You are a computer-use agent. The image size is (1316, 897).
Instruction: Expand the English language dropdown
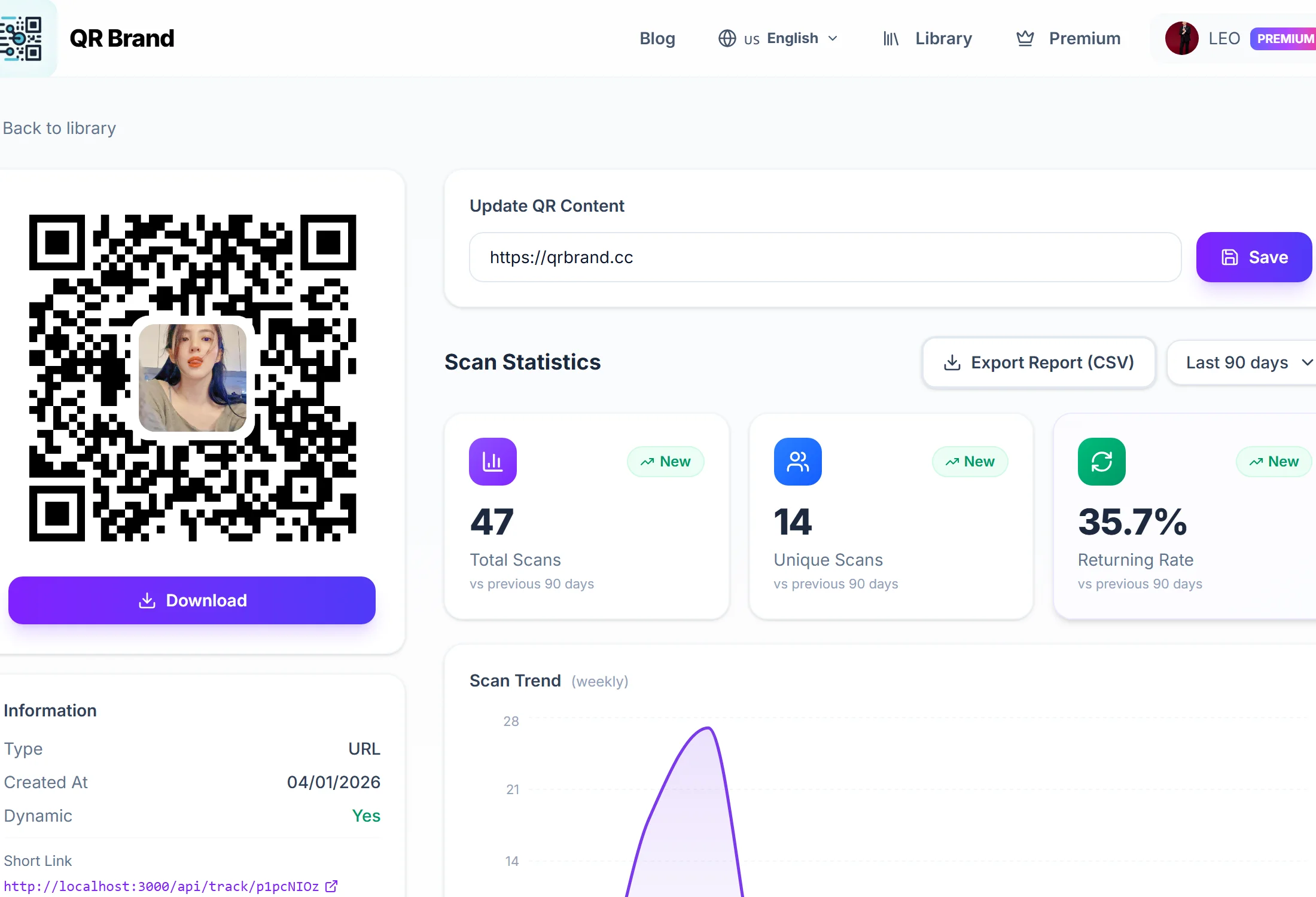click(778, 38)
